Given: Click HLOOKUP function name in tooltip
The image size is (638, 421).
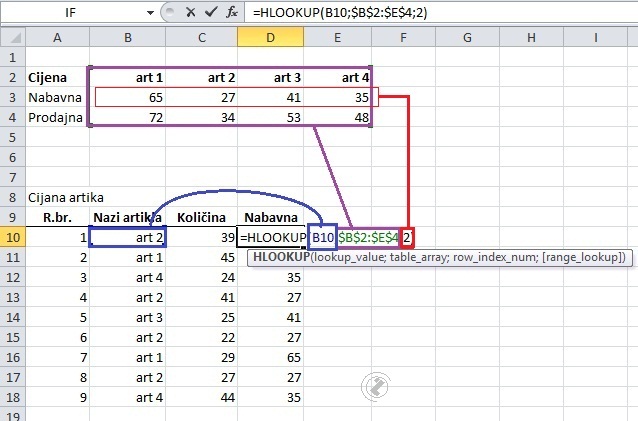Looking at the screenshot, I should point(282,257).
